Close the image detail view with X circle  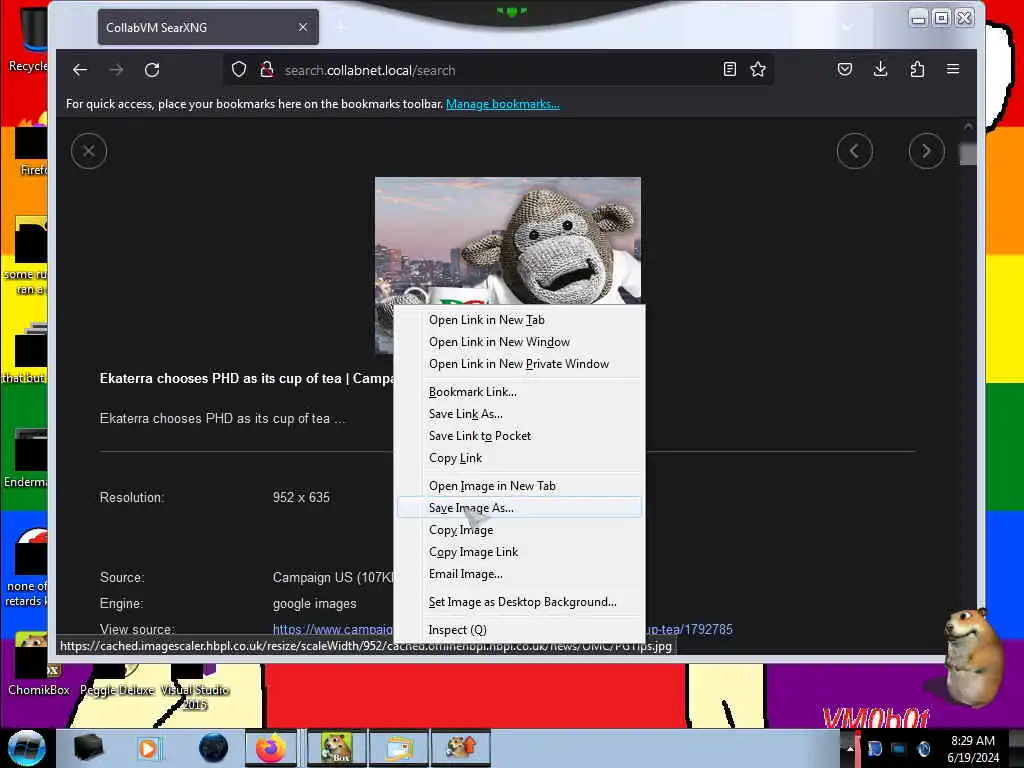point(89,151)
